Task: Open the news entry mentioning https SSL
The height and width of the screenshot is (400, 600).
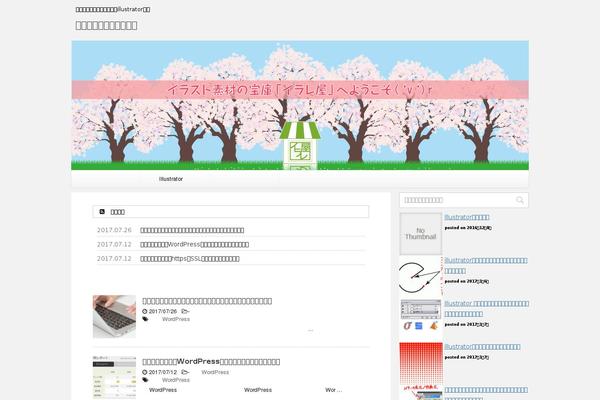Action: click(190, 259)
